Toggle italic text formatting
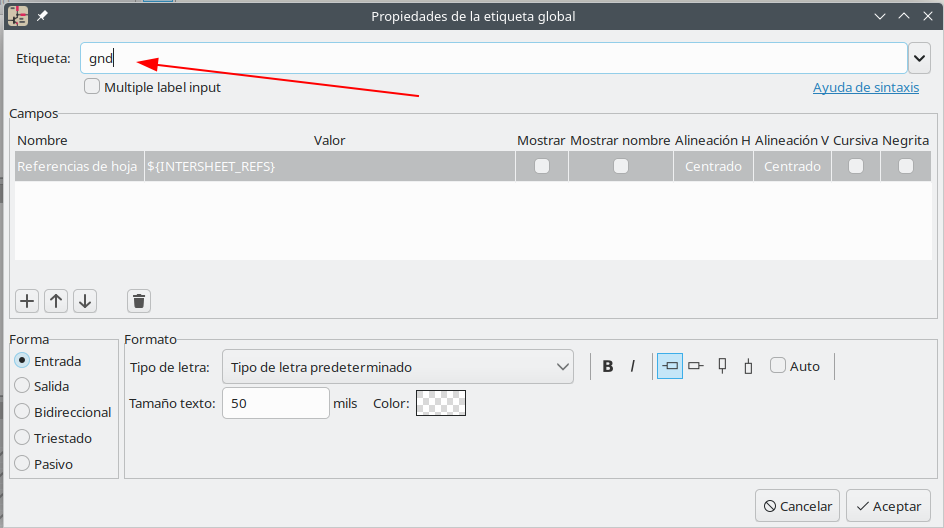Viewport: 944px width, 528px height. tap(632, 367)
